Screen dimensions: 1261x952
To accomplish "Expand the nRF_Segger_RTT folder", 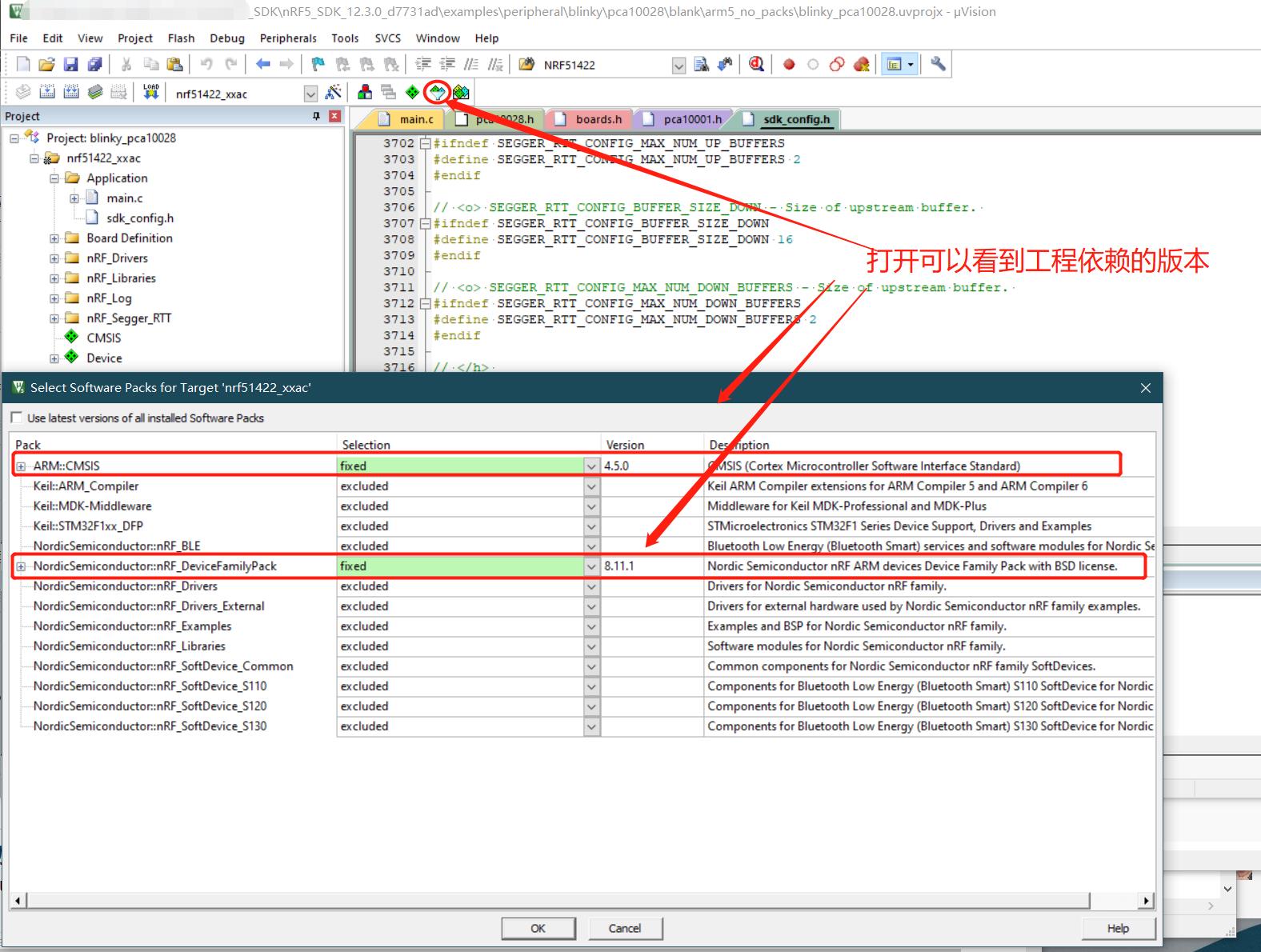I will point(54,318).
